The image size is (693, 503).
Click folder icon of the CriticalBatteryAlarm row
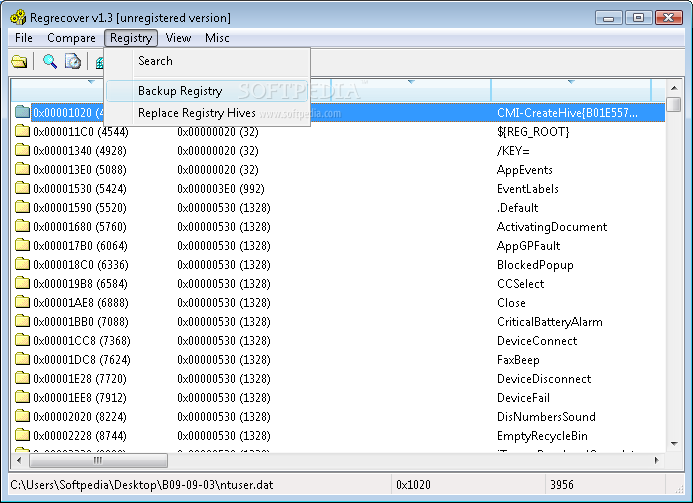[22, 321]
